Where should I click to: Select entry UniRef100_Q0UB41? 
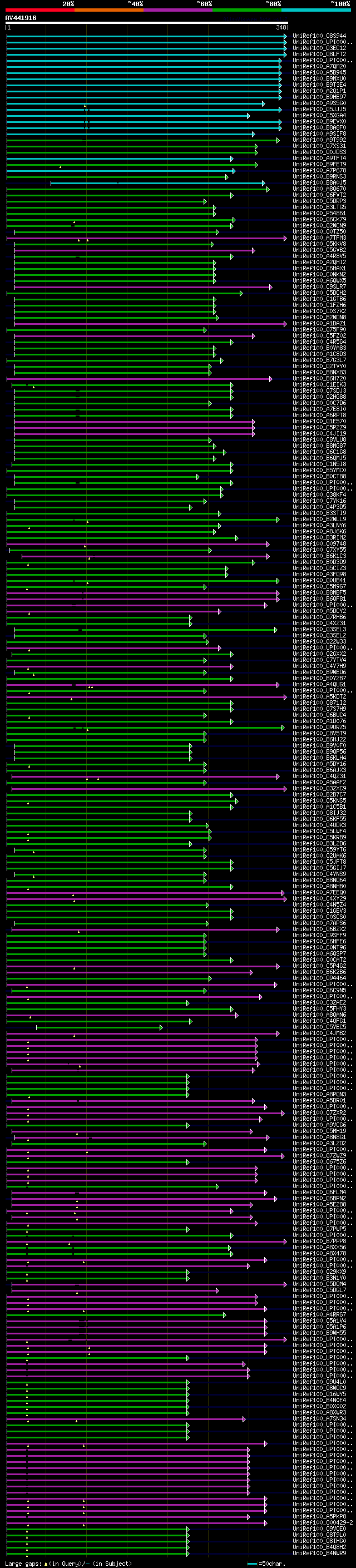point(319,580)
